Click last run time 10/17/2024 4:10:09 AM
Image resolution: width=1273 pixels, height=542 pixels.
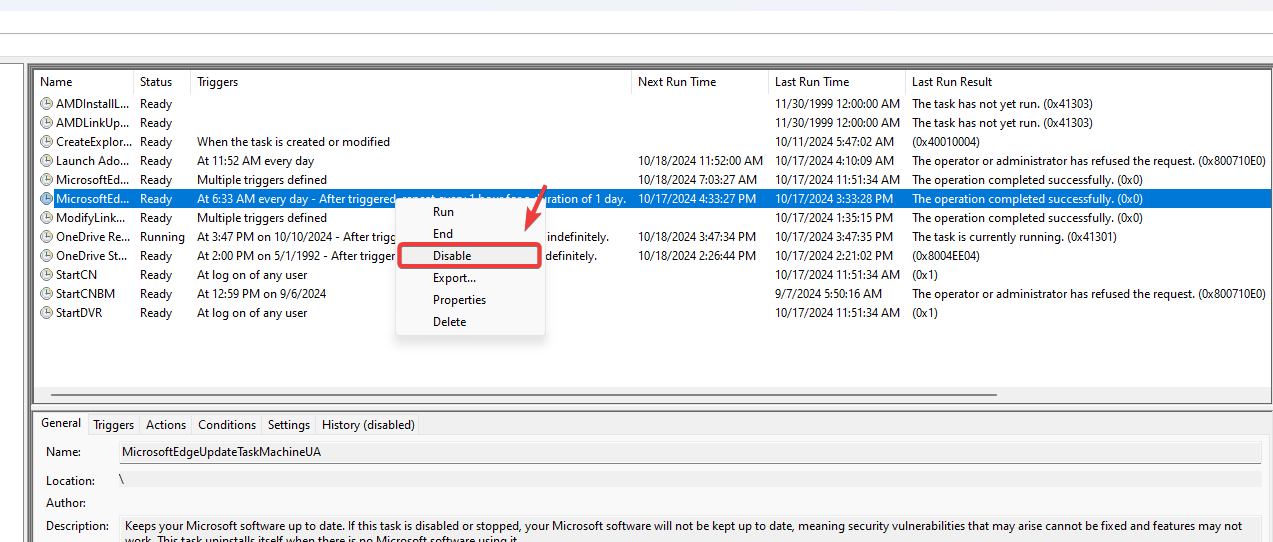click(834, 161)
